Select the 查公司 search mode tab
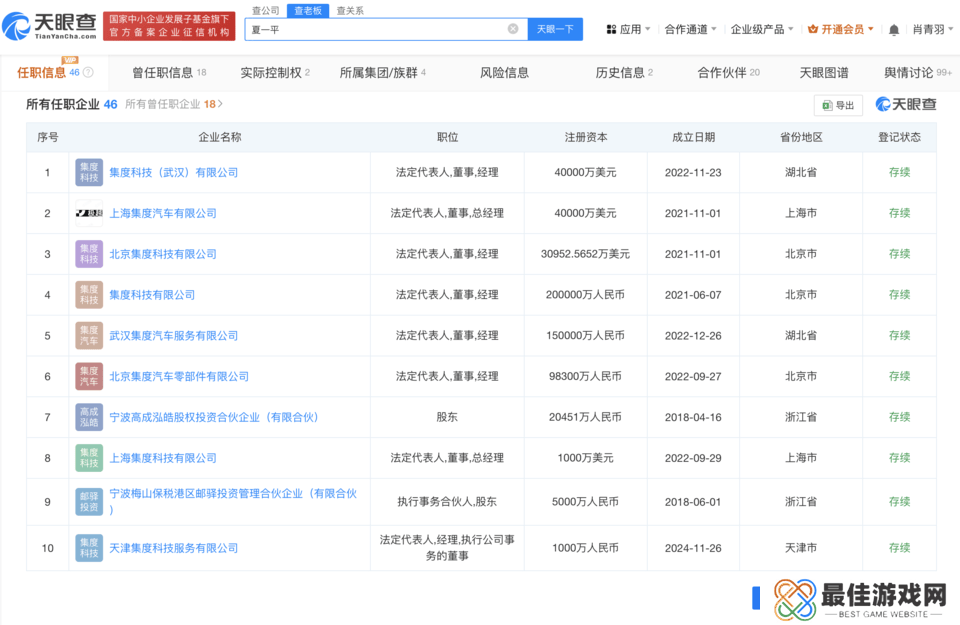Viewport: 960px width, 625px height. (x=265, y=10)
